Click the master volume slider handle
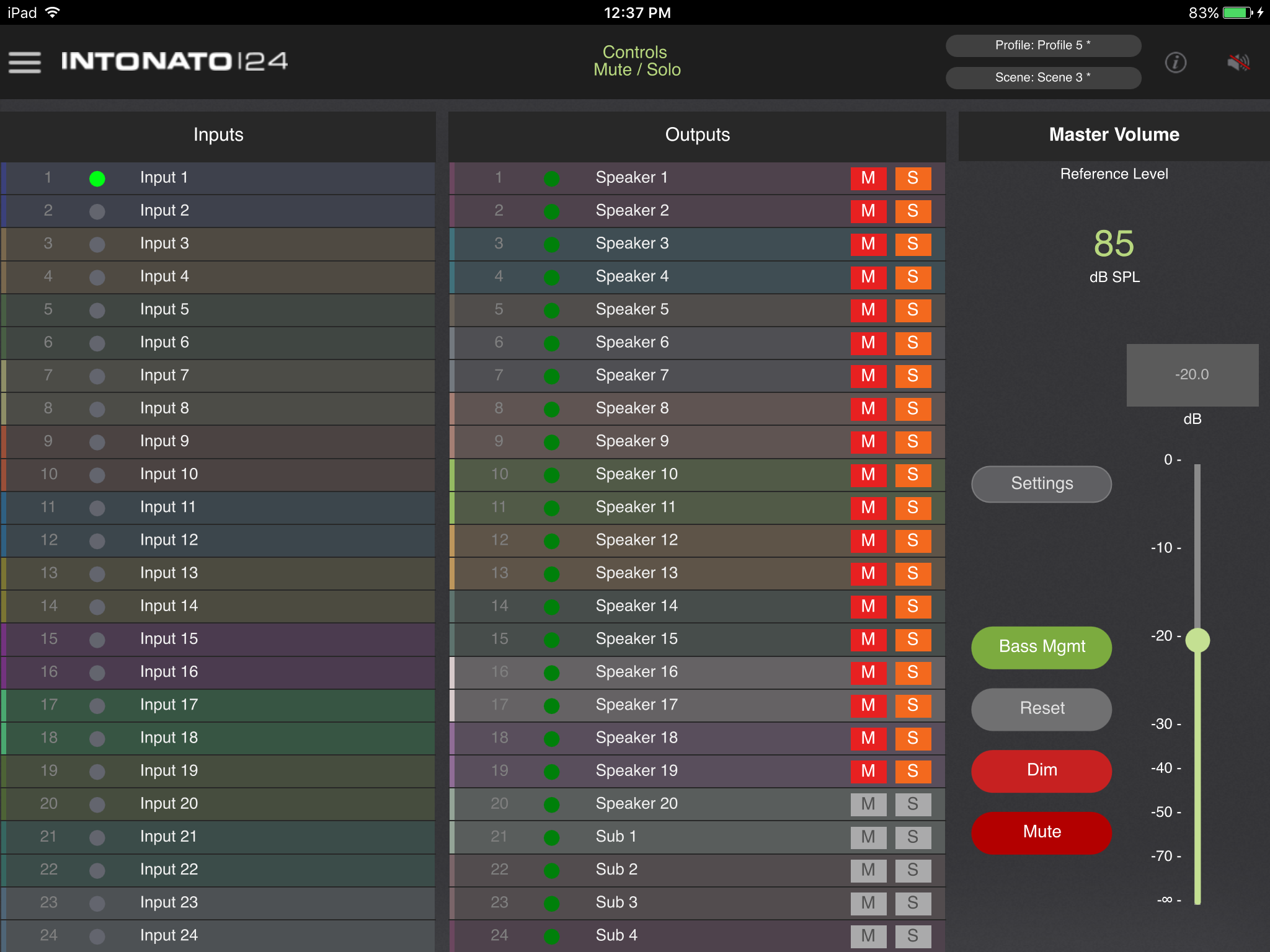This screenshot has width=1270, height=952. 1197,640
